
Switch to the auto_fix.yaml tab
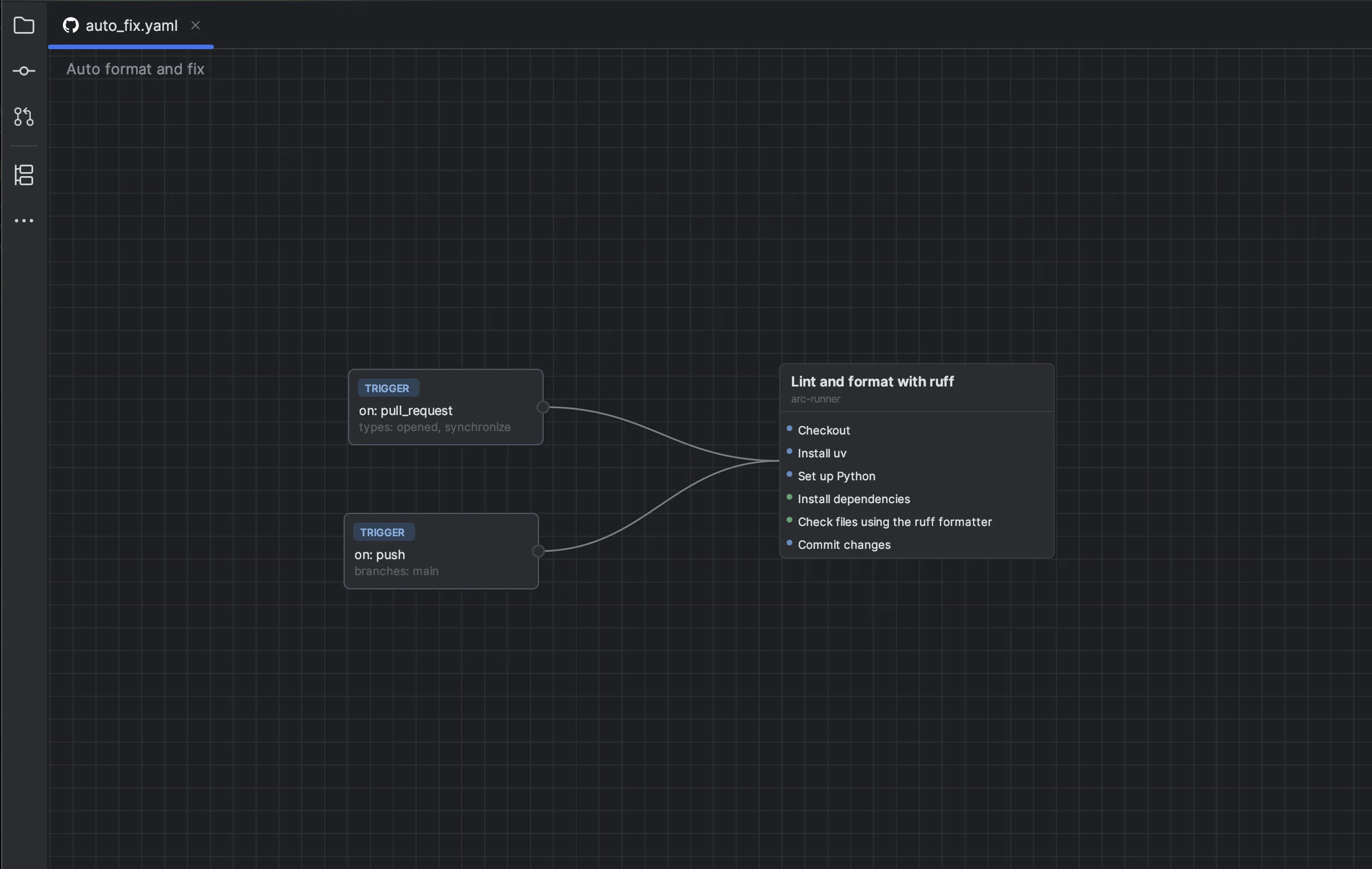pos(131,25)
